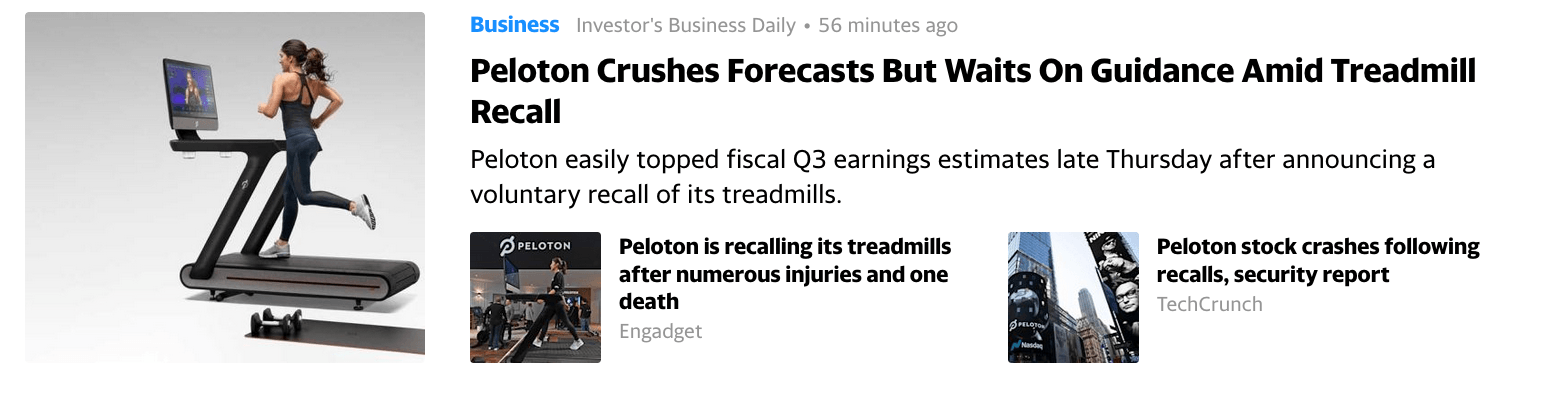This screenshot has width=1562, height=414.
Task: Click the word Recall ending main headline
Action: 515,112
